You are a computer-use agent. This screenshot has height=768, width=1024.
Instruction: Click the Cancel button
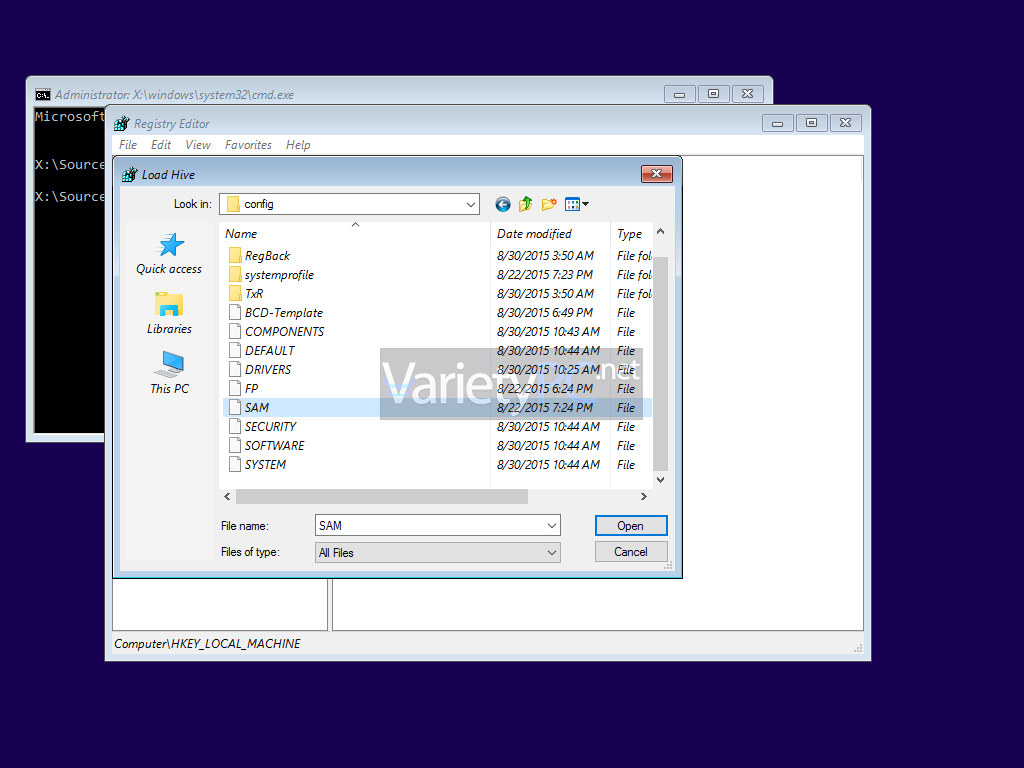tap(631, 552)
